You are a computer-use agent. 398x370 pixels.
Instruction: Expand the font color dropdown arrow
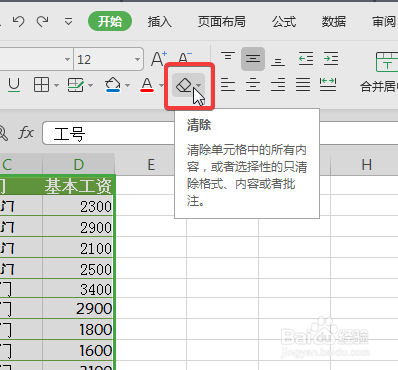[161, 86]
